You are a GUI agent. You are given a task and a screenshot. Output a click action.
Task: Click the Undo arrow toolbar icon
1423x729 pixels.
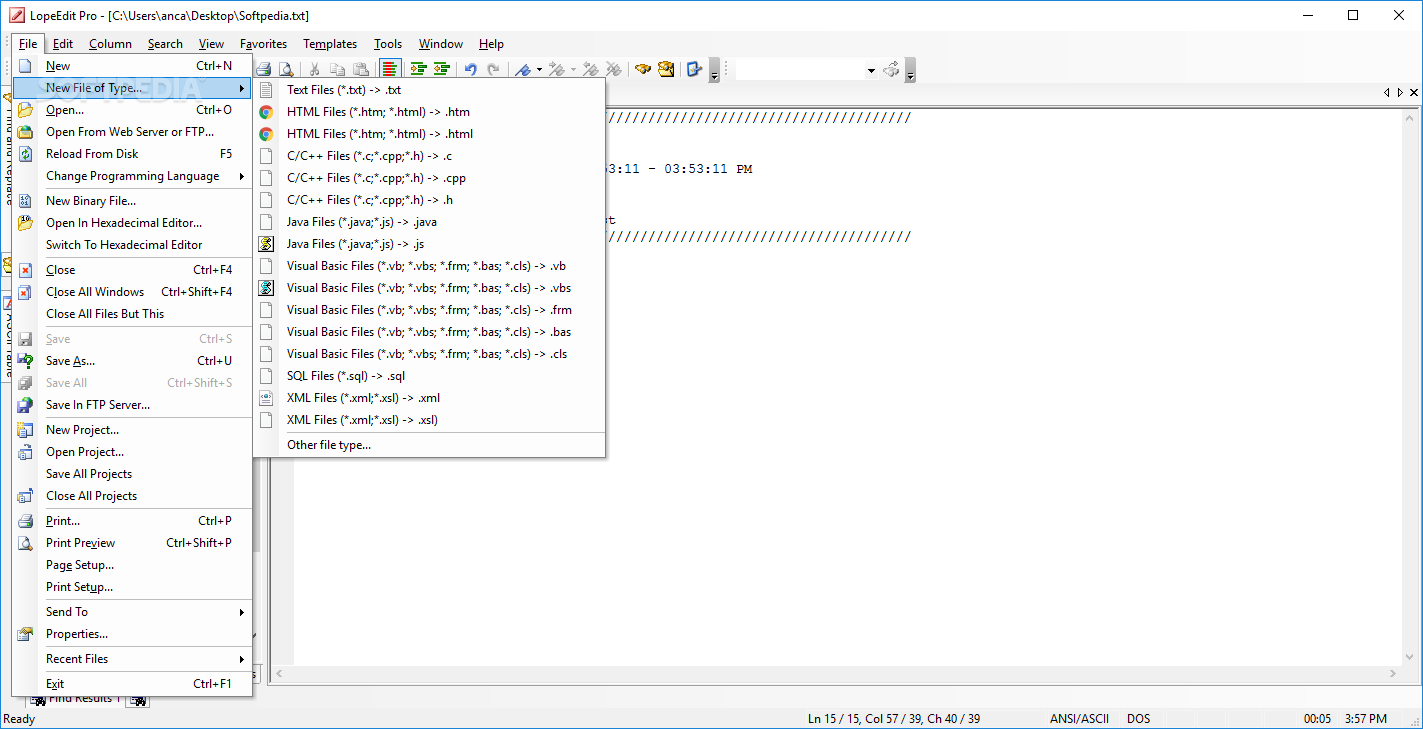(x=470, y=69)
